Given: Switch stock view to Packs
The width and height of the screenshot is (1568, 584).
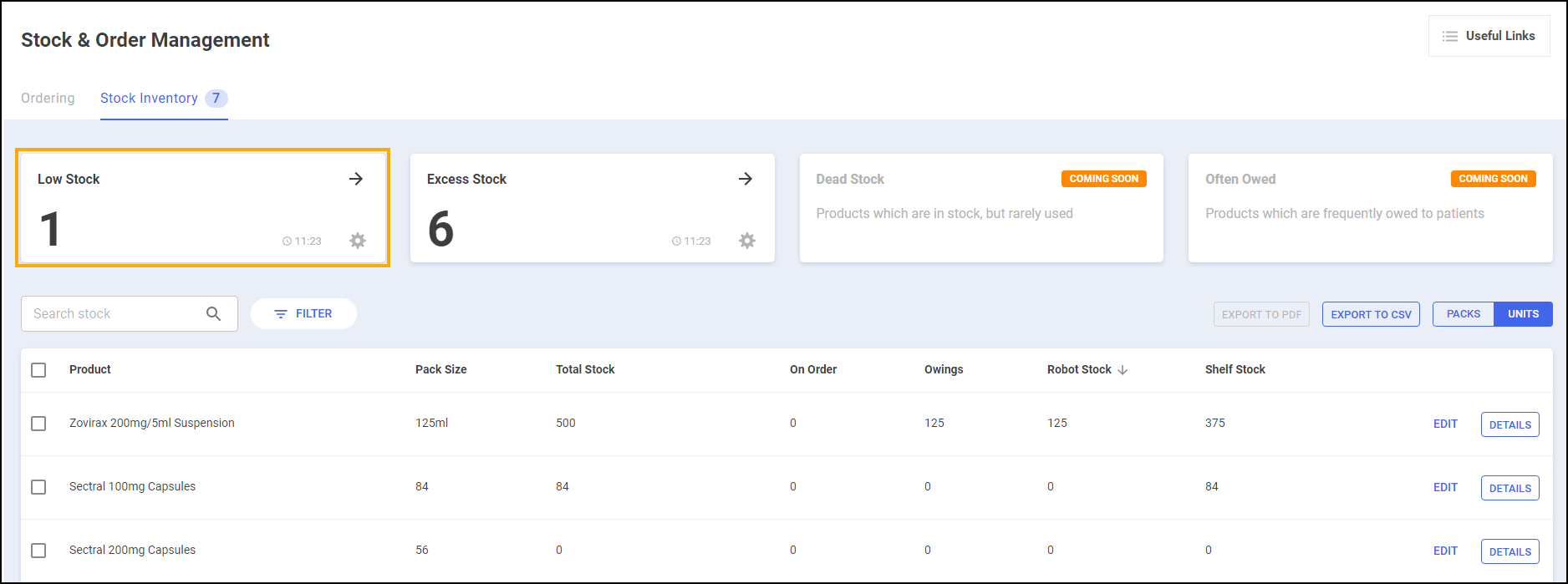Looking at the screenshot, I should pos(1463,314).
